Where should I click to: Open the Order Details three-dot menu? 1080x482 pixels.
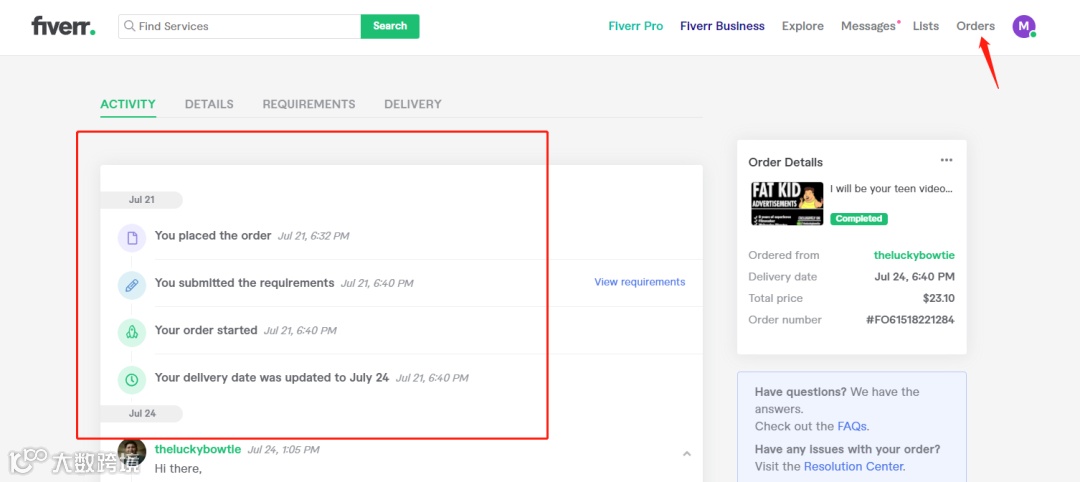pyautogui.click(x=946, y=160)
